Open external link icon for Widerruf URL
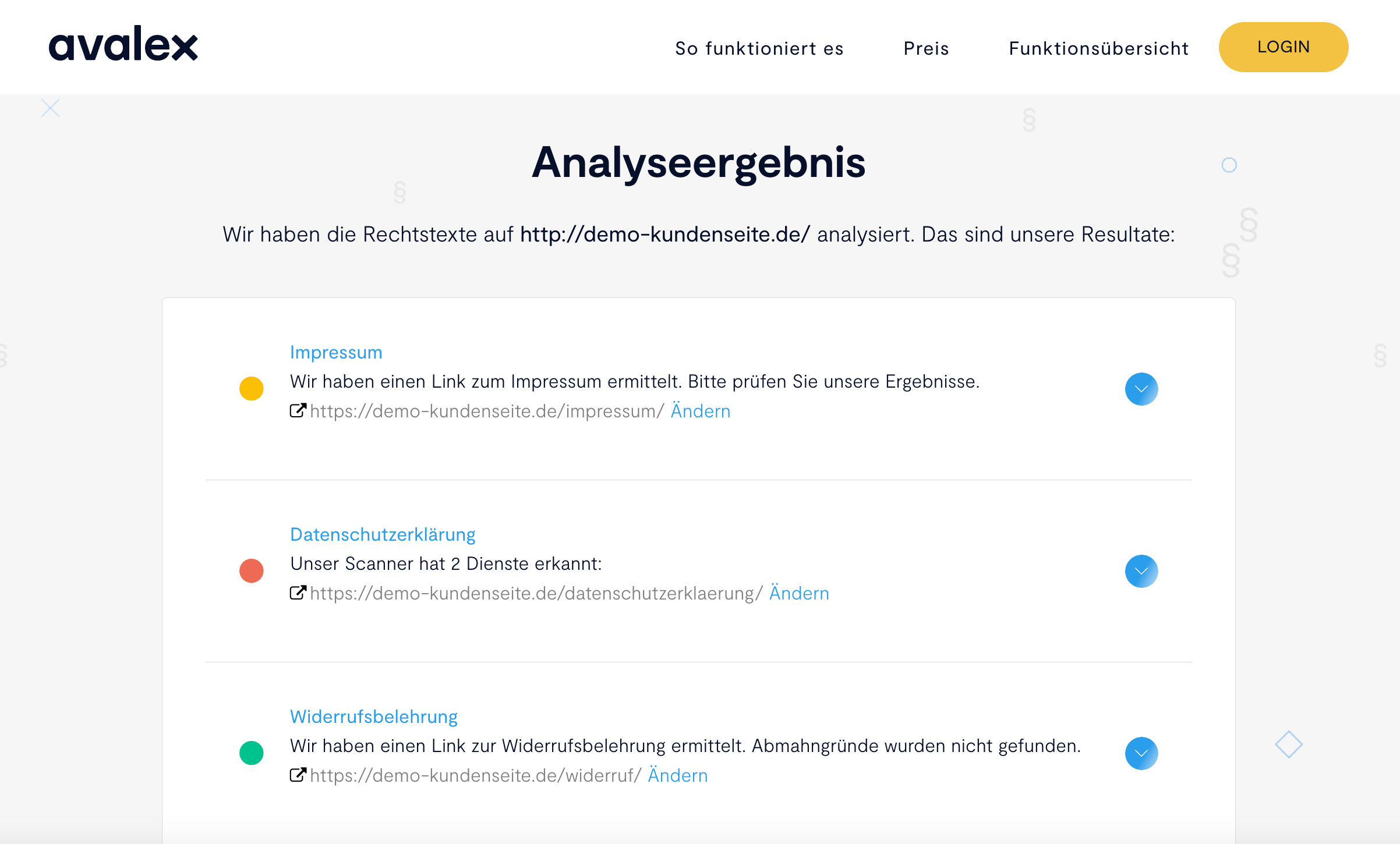The image size is (1400, 844). 298,775
